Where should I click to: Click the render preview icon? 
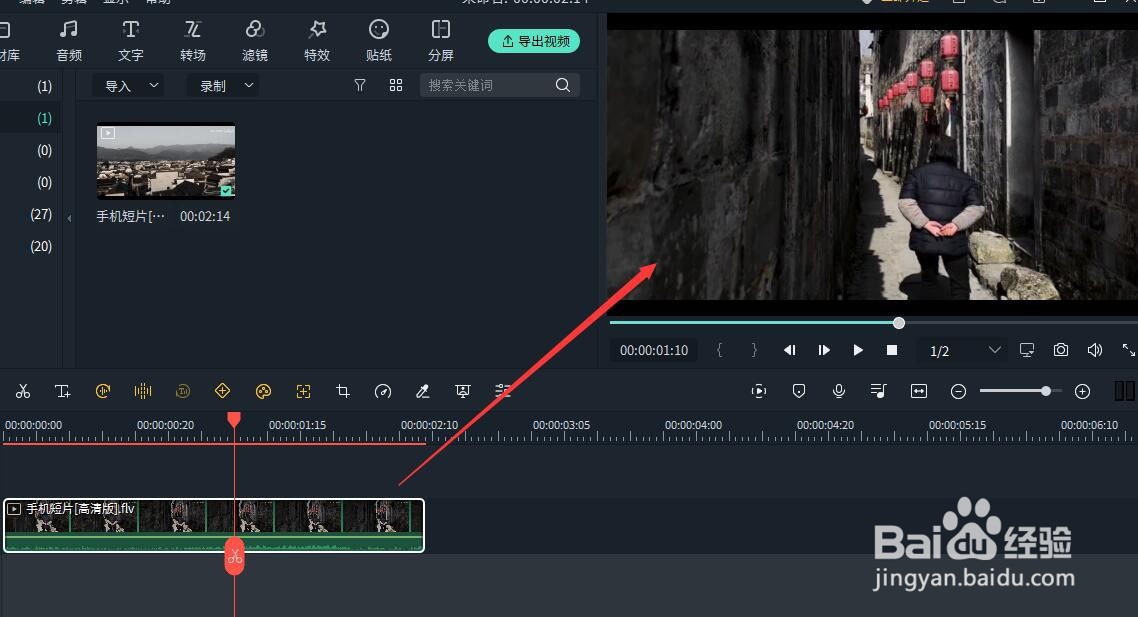(x=759, y=392)
